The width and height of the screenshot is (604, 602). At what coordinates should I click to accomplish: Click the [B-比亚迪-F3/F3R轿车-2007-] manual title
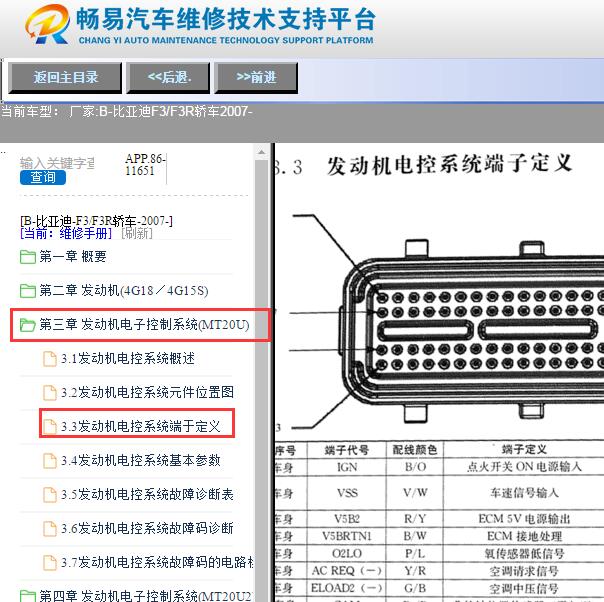click(96, 221)
